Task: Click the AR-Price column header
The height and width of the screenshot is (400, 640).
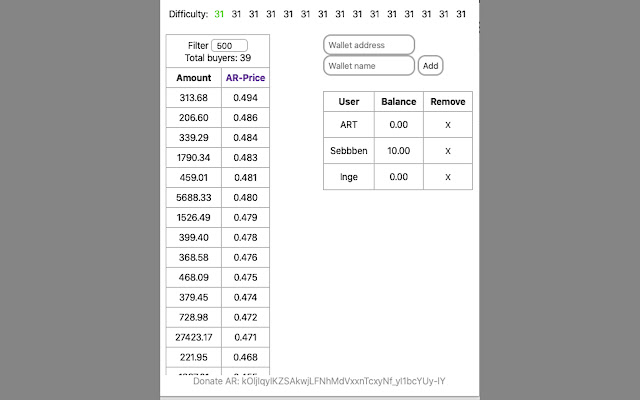Action: point(245,78)
